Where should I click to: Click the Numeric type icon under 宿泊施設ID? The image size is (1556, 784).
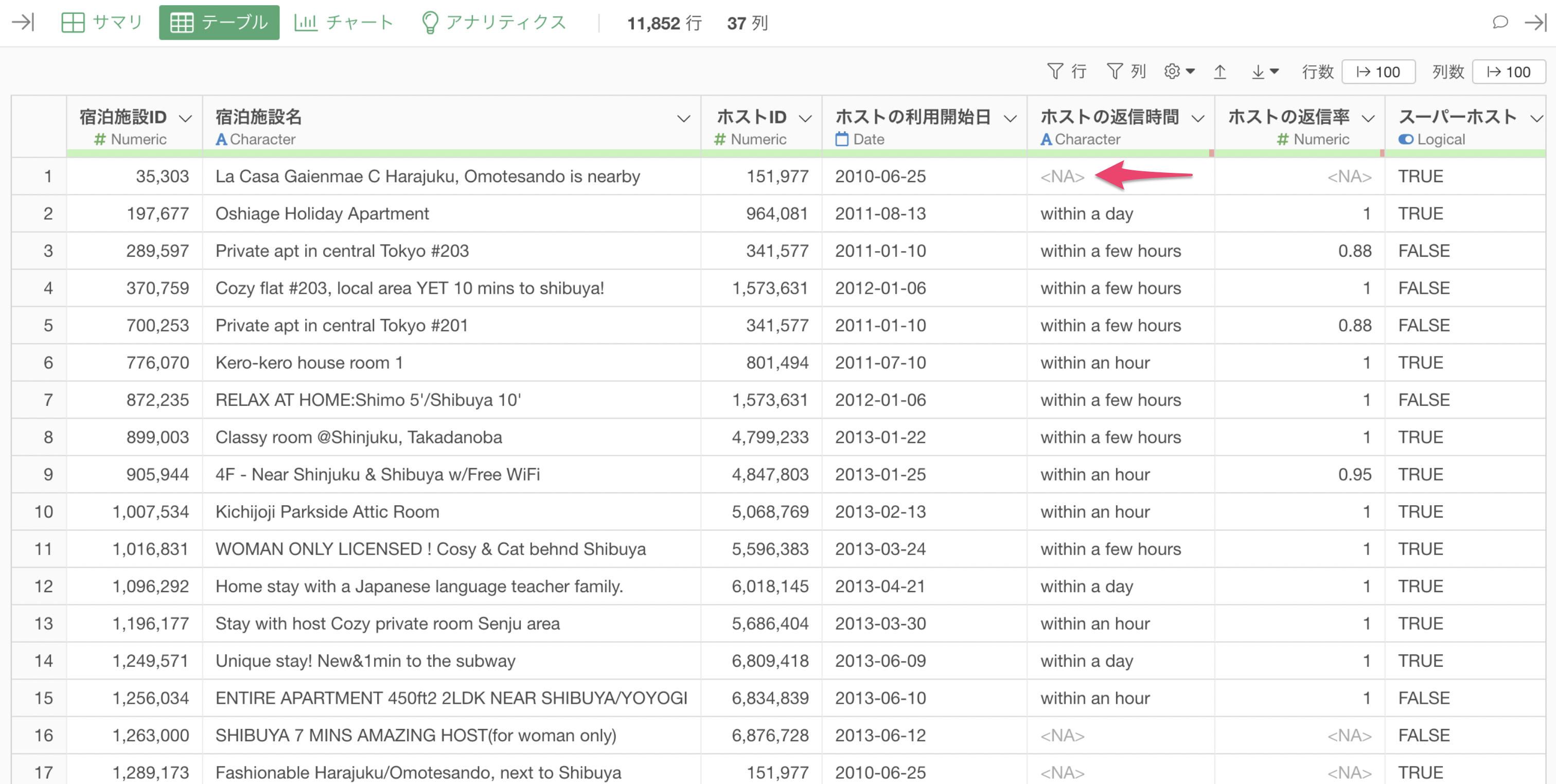[100, 139]
